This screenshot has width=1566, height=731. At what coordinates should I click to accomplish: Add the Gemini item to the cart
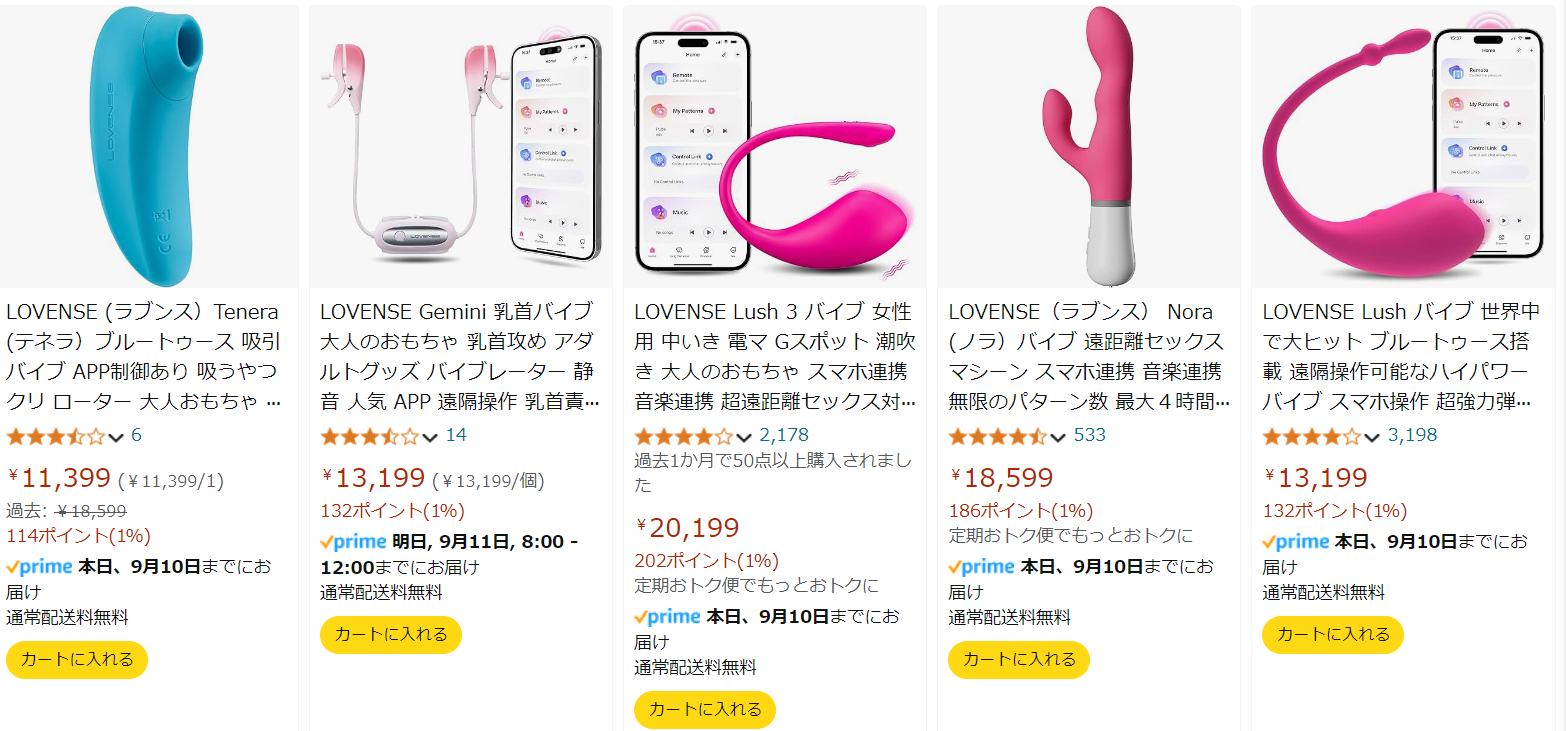391,635
